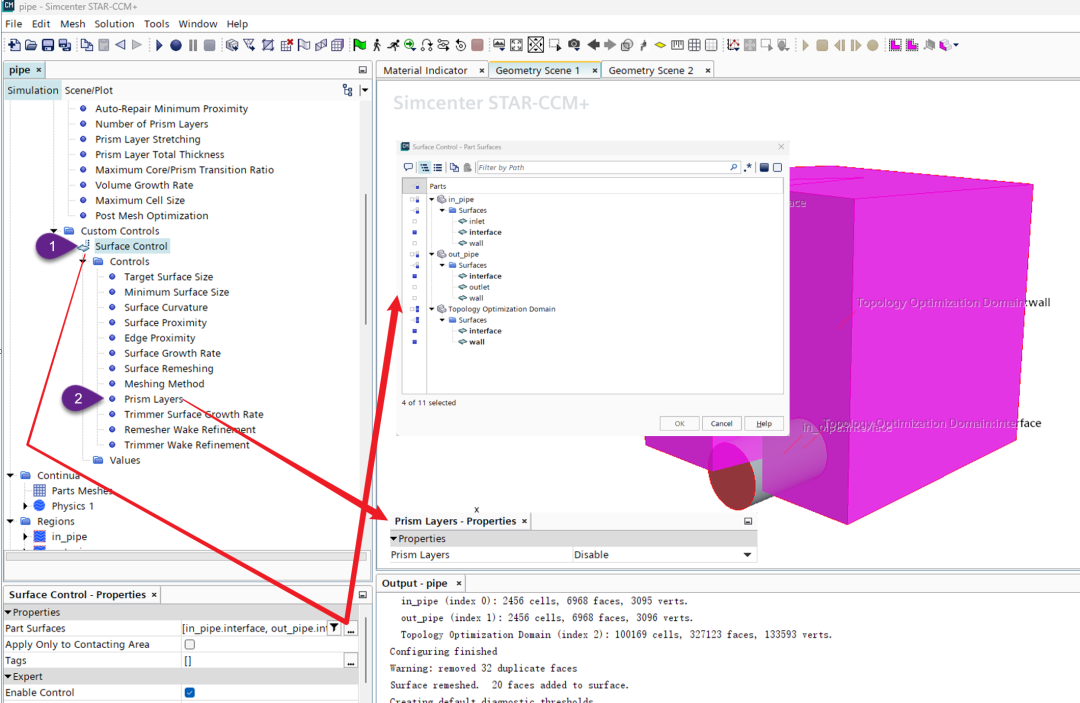The image size is (1080, 703).
Task: Click the walking man Step icon
Action: tap(377, 45)
